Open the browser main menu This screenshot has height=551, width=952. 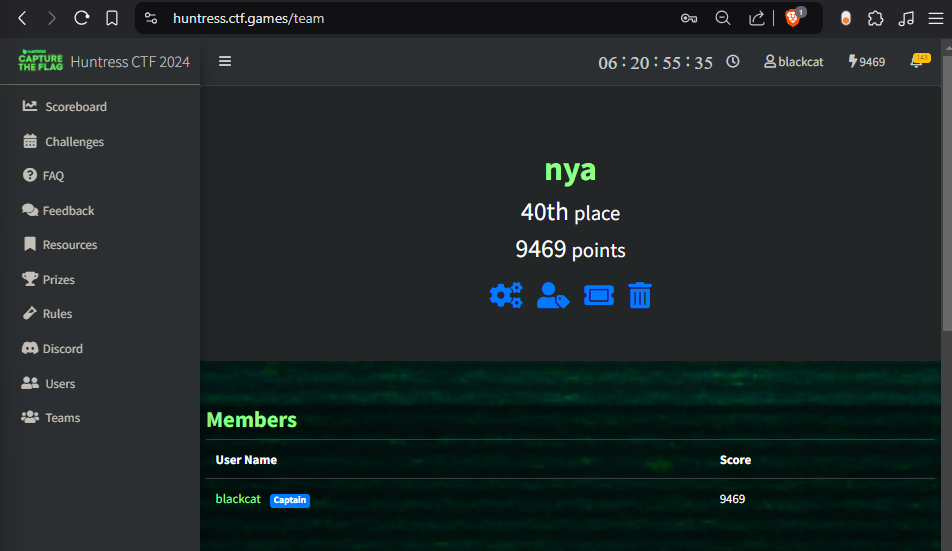pyautogui.click(x=936, y=18)
